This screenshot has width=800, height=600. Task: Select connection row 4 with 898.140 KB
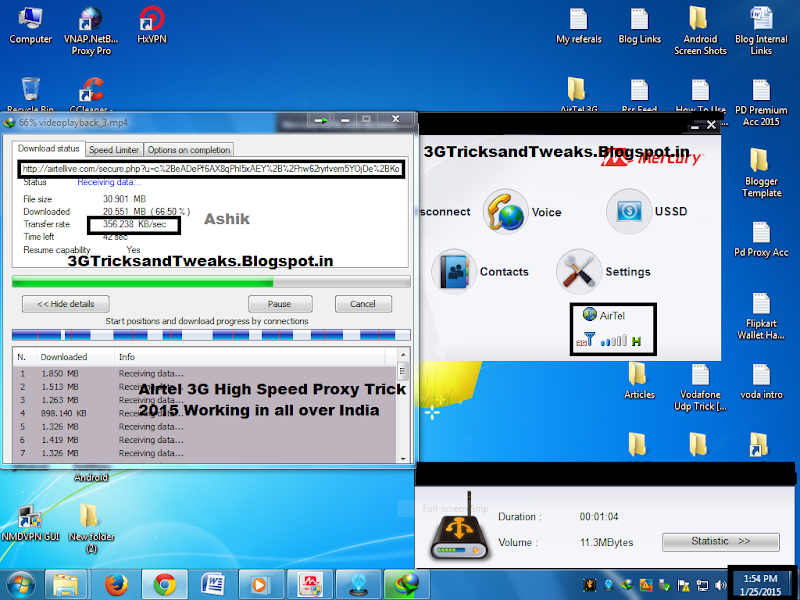pos(204,413)
